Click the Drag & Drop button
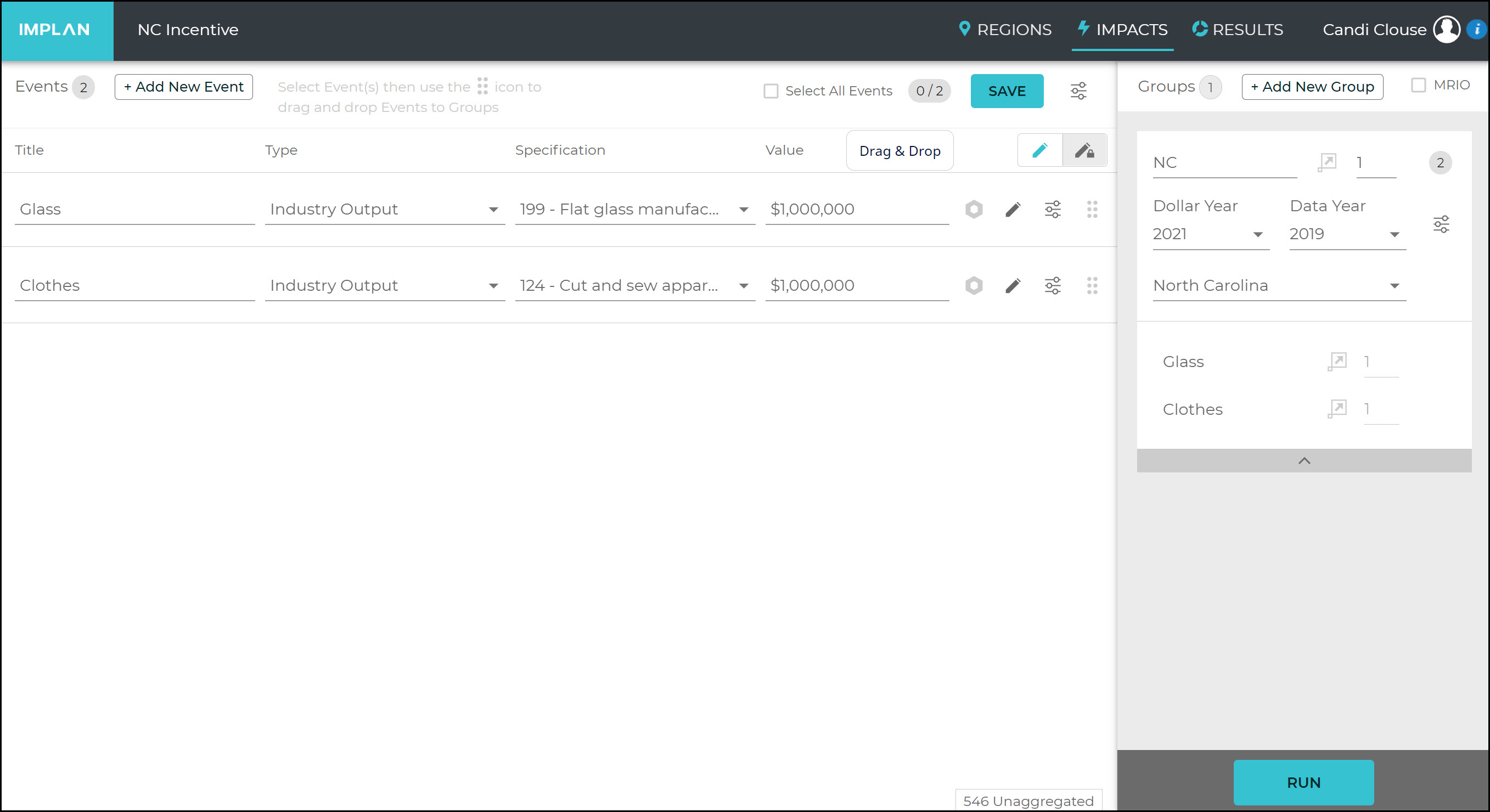This screenshot has width=1490, height=812. [899, 151]
